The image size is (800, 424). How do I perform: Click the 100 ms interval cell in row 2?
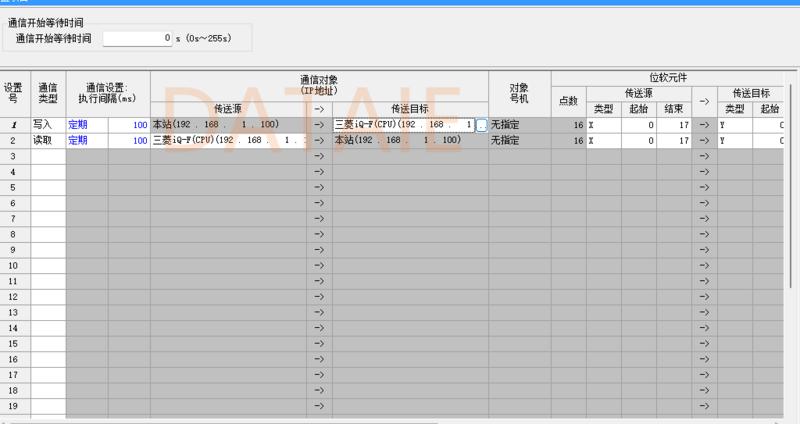pyautogui.click(x=129, y=140)
